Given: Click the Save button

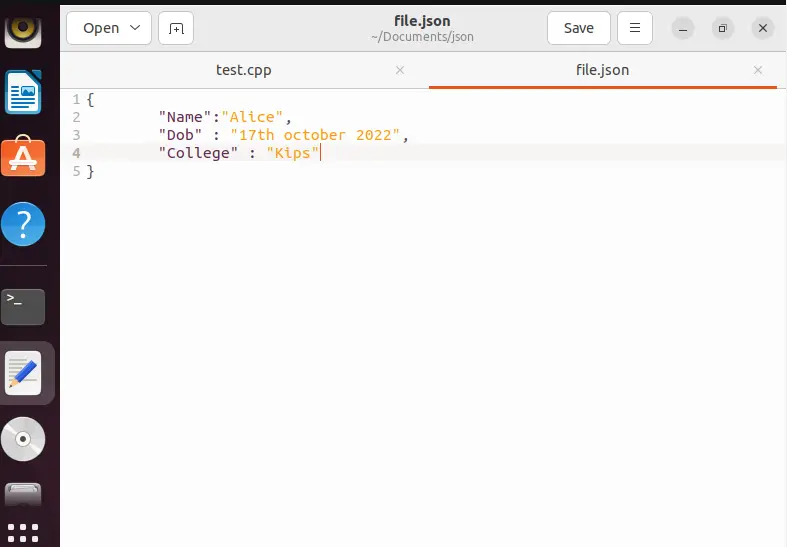Looking at the screenshot, I should pyautogui.click(x=579, y=28).
